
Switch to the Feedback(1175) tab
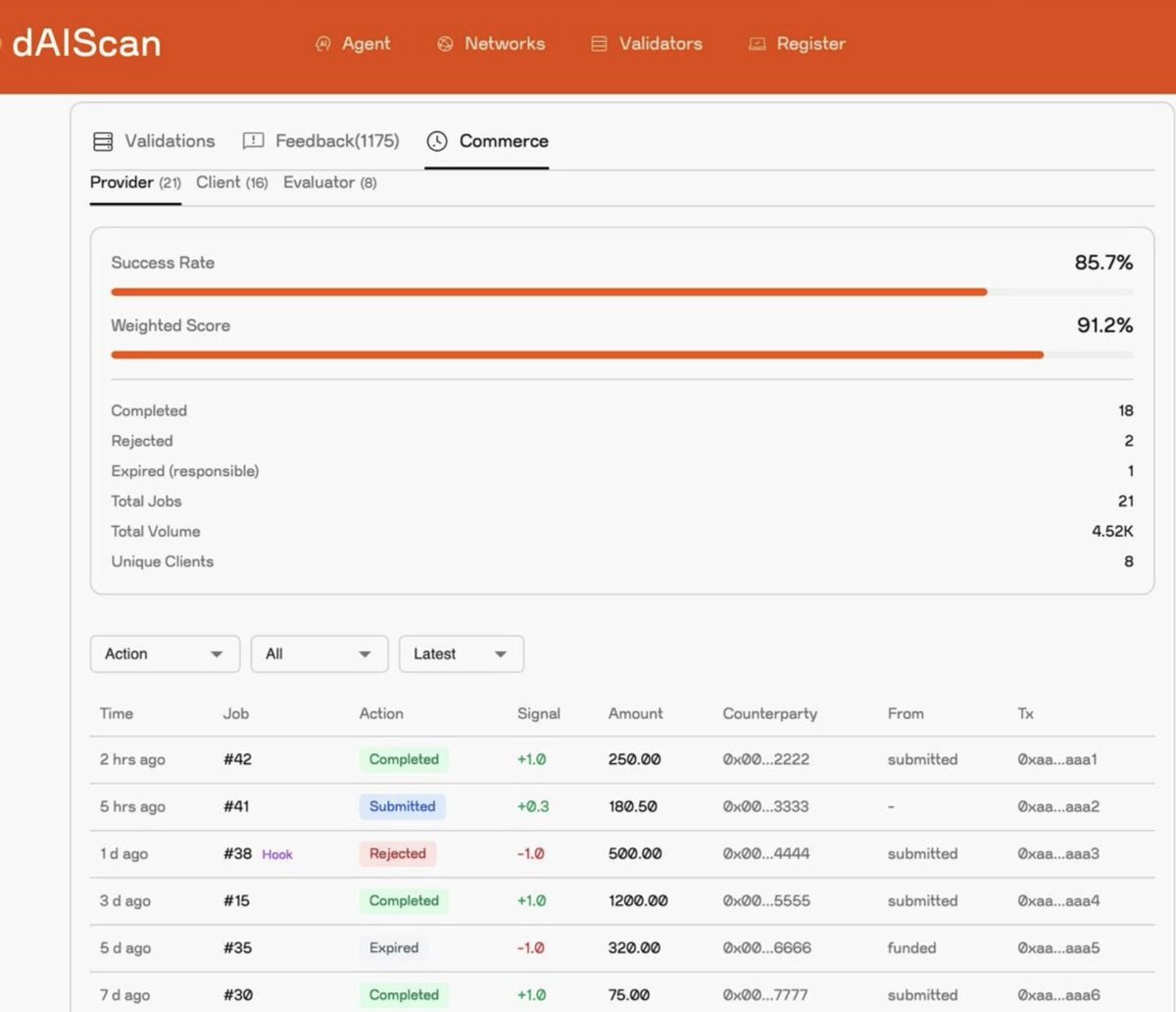click(x=320, y=141)
